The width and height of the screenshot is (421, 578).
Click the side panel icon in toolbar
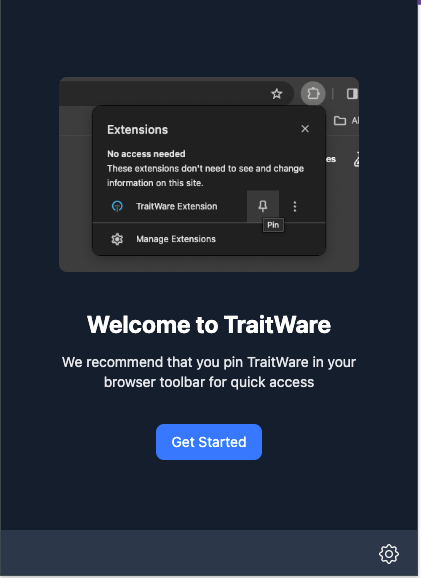coord(352,94)
